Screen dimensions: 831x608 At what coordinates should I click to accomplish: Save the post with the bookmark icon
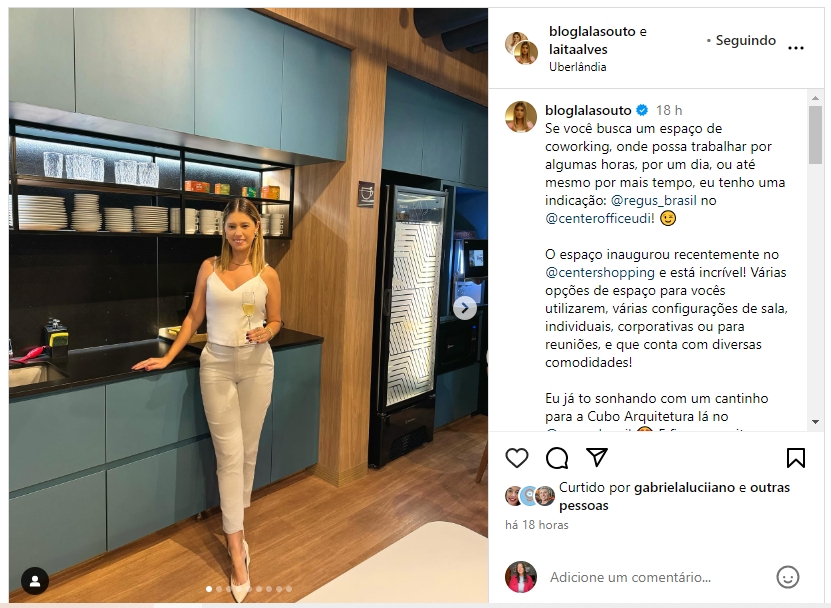[x=795, y=458]
